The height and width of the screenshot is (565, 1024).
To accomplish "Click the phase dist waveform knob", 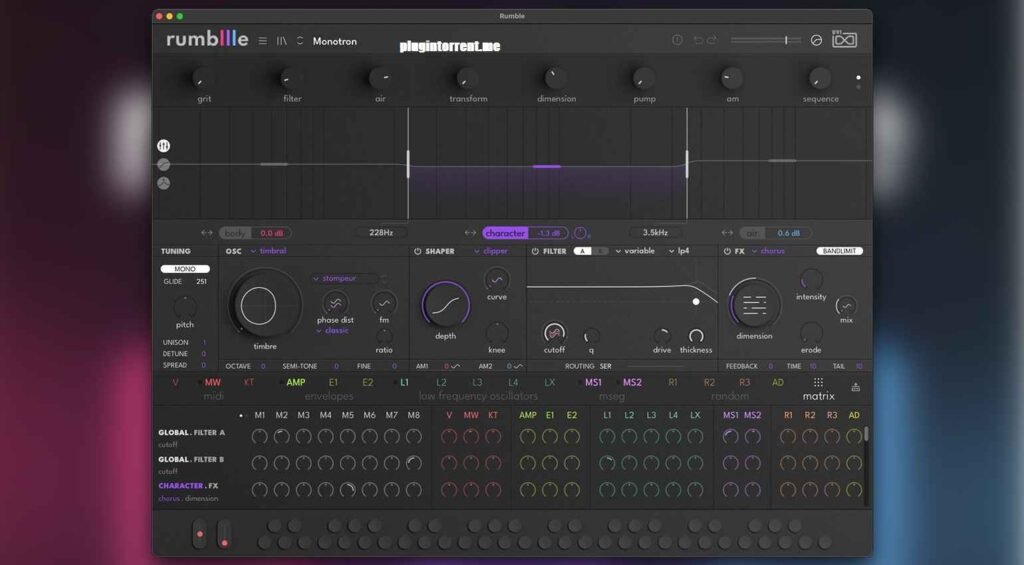I will point(335,303).
